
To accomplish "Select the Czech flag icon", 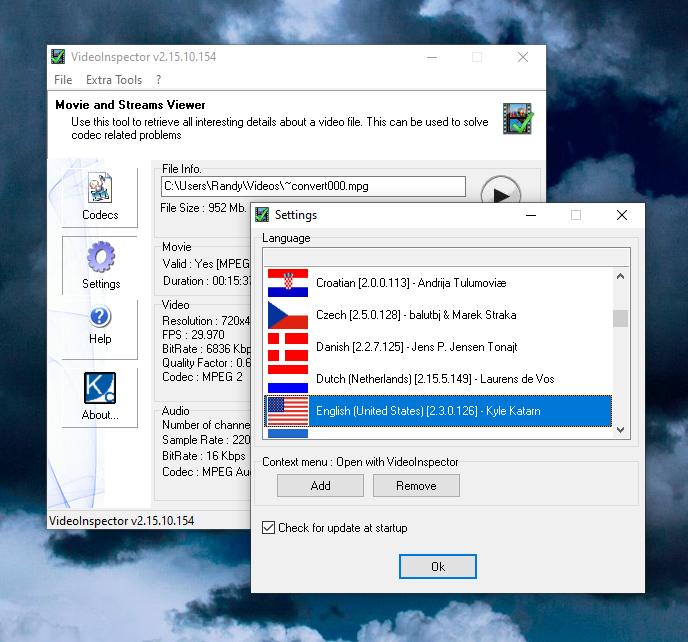I will [288, 315].
